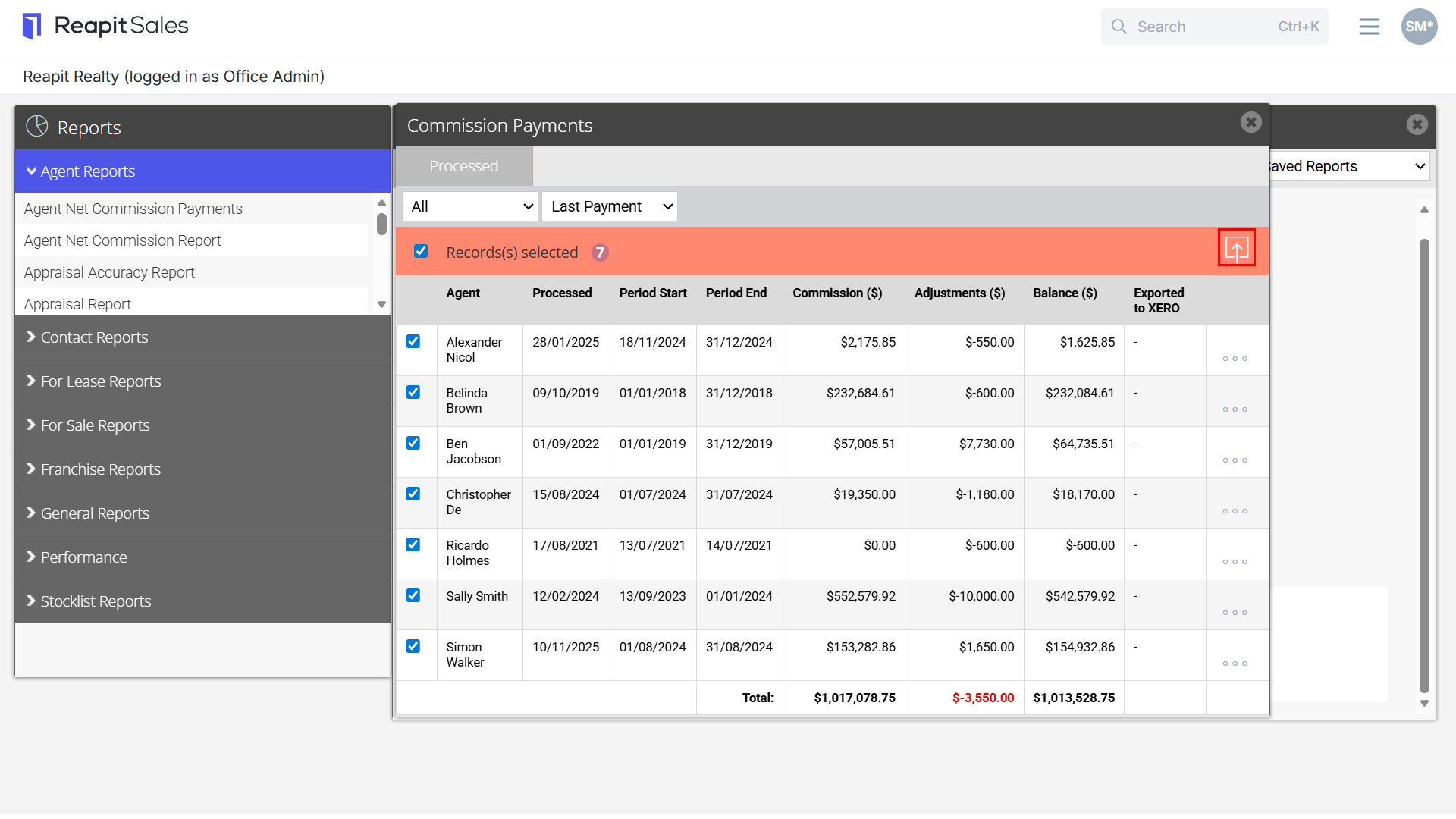Click the Reapit Sales logo
This screenshot has height=819, width=1456.
[105, 26]
